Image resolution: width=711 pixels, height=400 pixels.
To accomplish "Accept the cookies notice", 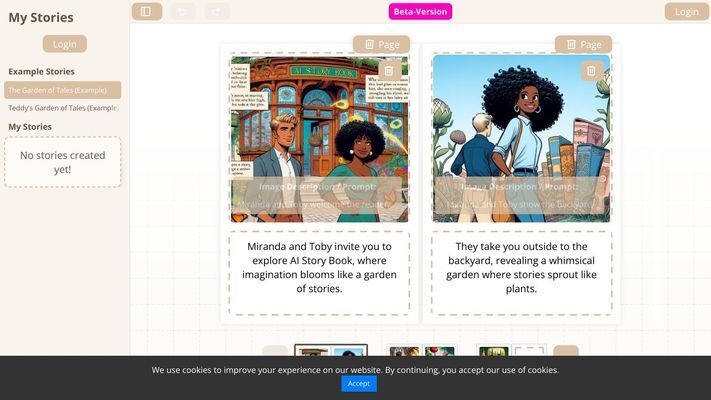I will click(359, 384).
